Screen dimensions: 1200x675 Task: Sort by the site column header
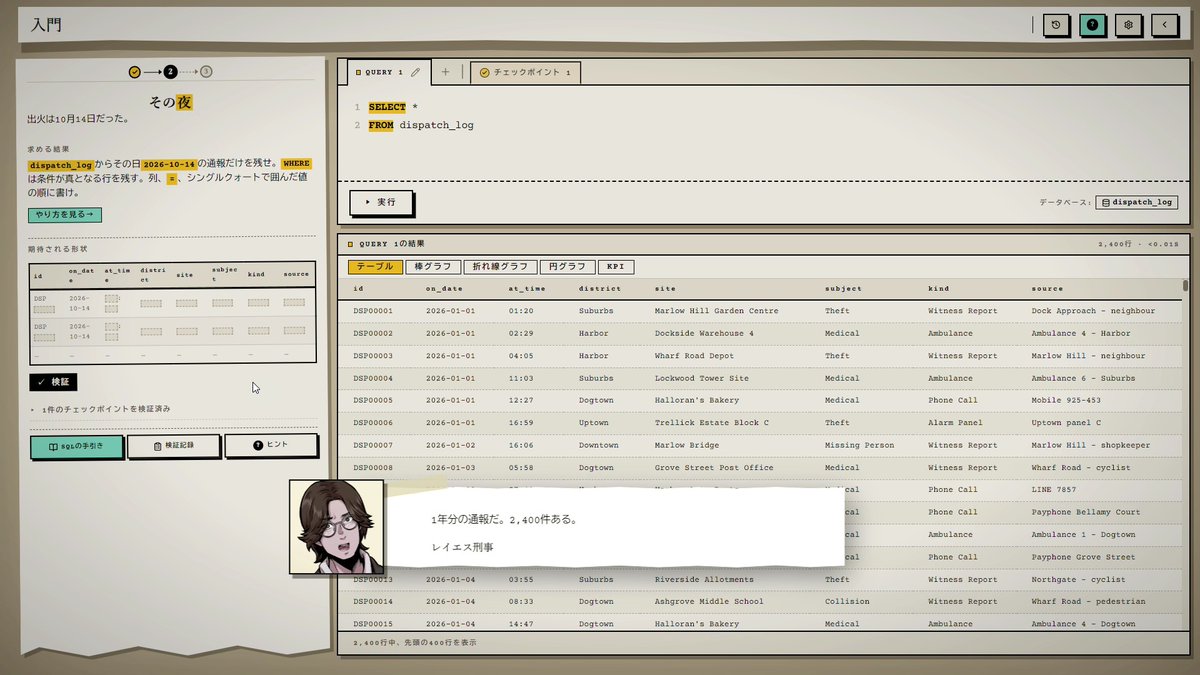pyautogui.click(x=665, y=288)
